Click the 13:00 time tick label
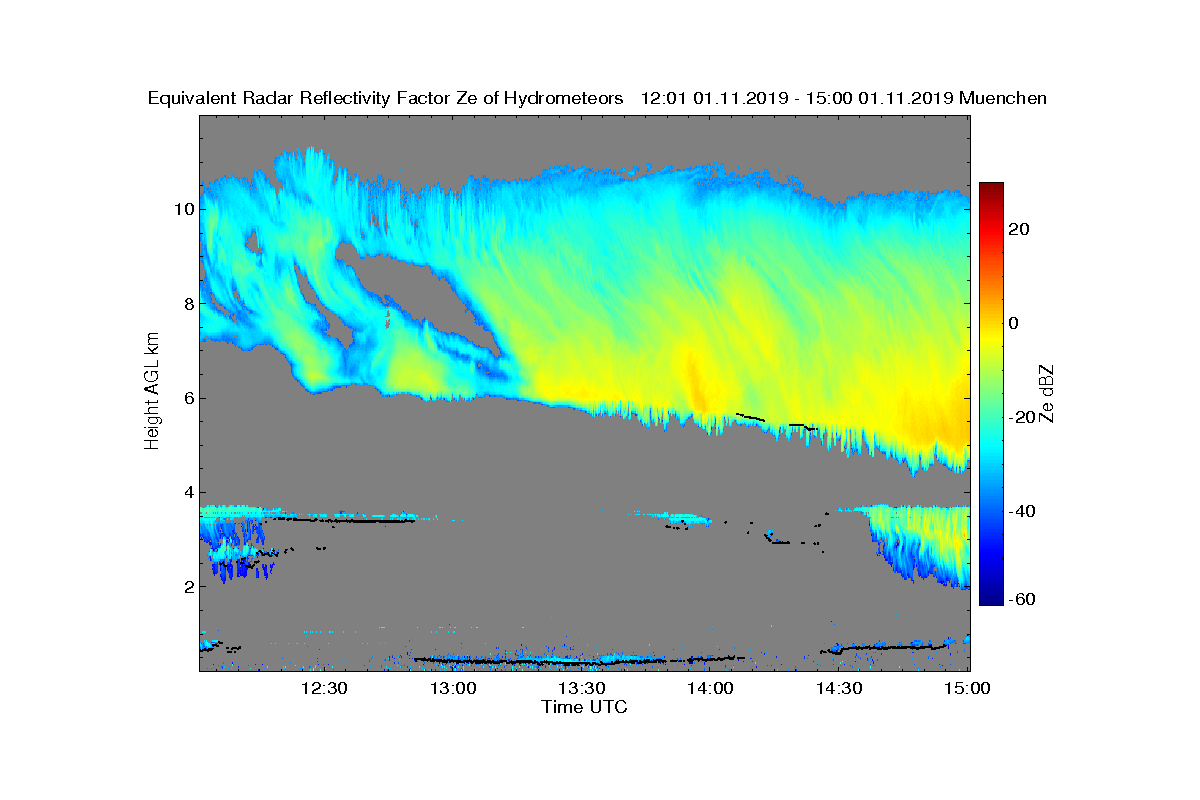 pos(453,688)
